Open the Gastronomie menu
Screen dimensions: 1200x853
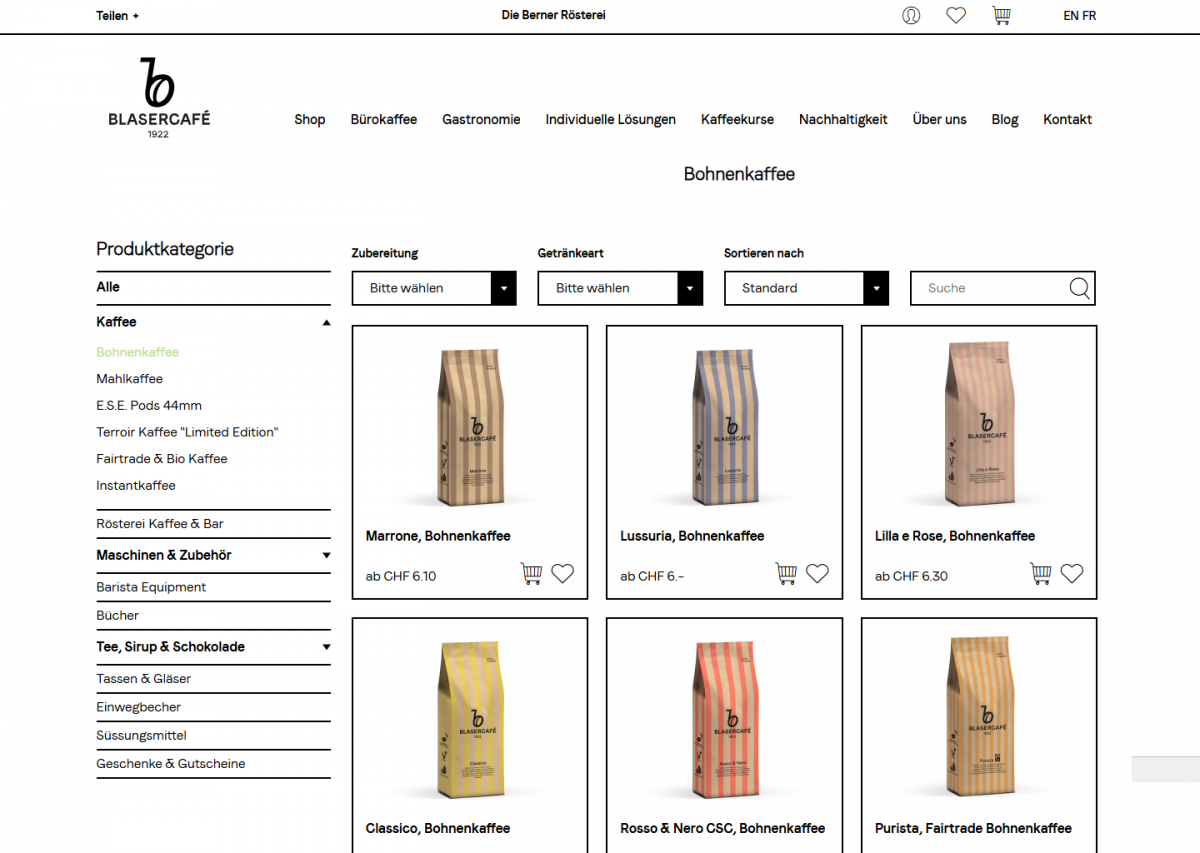(x=481, y=119)
